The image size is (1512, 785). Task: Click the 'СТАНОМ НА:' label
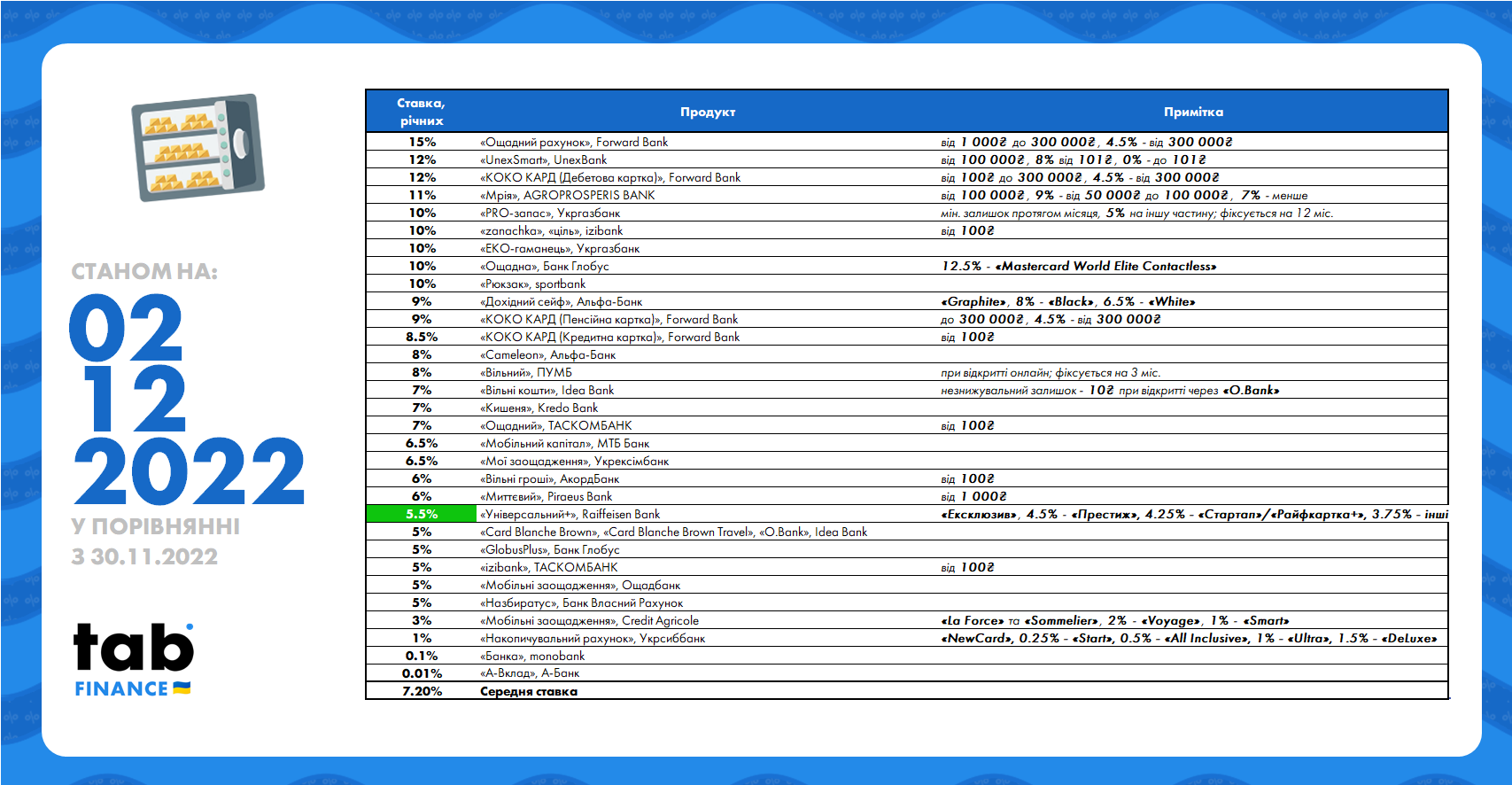(x=144, y=271)
